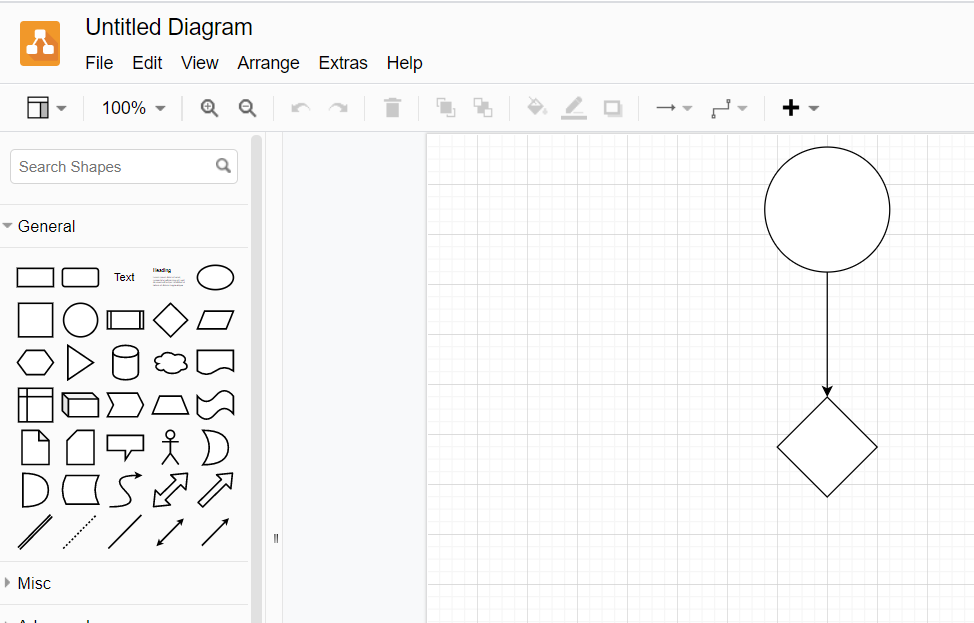Open the Extras menu
Viewport: 974px width, 623px height.
click(x=343, y=62)
